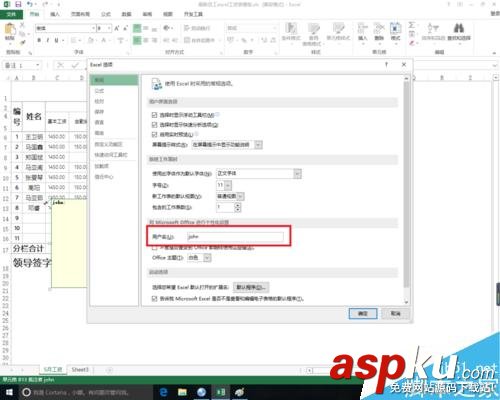Select the Sheet3 worksheet tab
This screenshot has width=500, height=400.
point(80,370)
